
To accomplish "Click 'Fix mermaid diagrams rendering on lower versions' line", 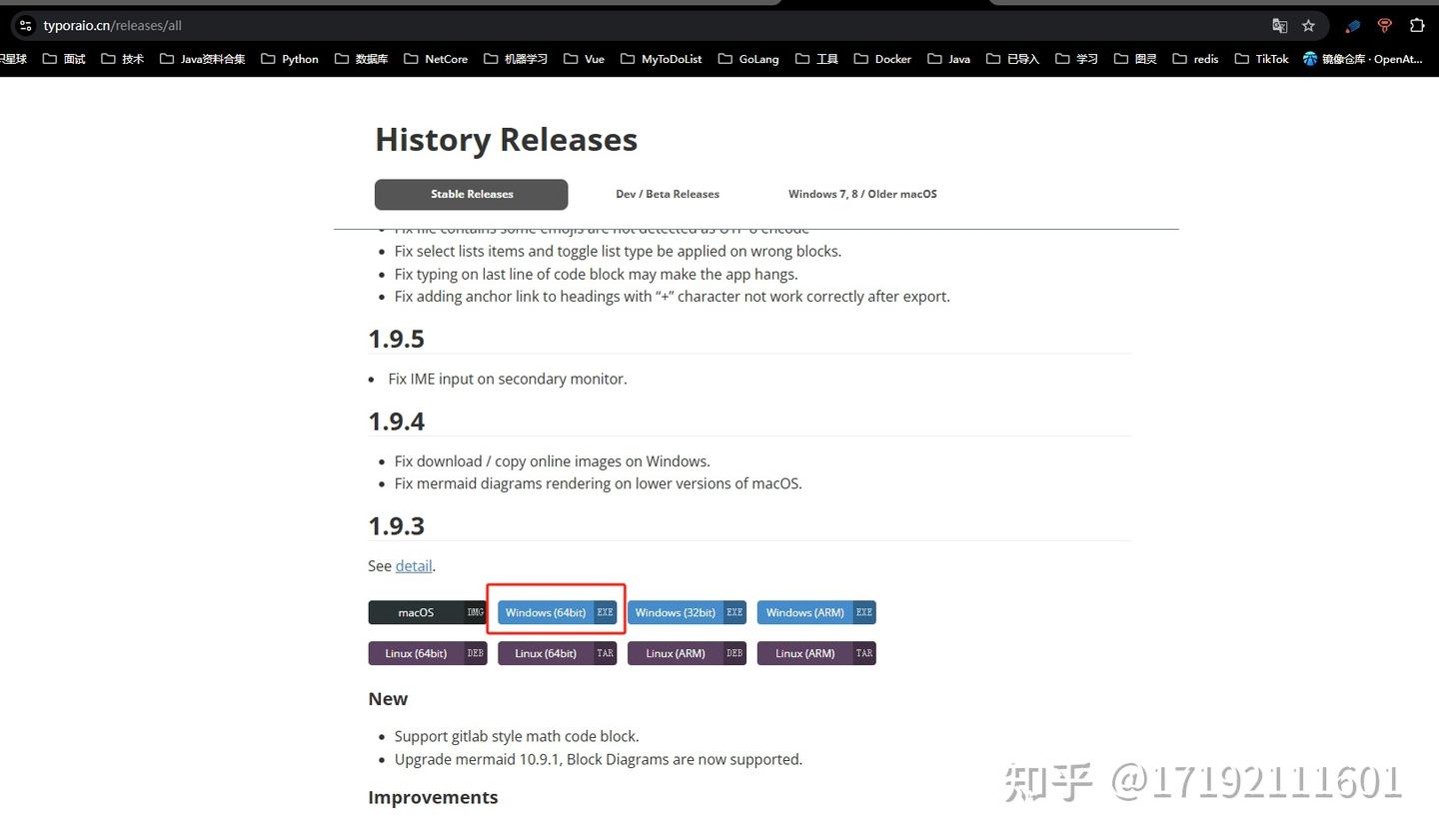I will click(x=599, y=483).
